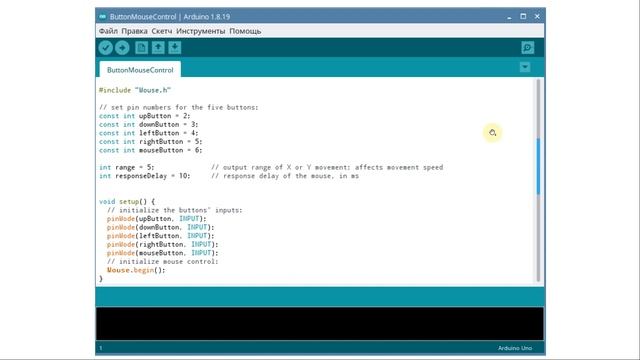
Task: Click the Upload arrow button
Action: [122, 48]
